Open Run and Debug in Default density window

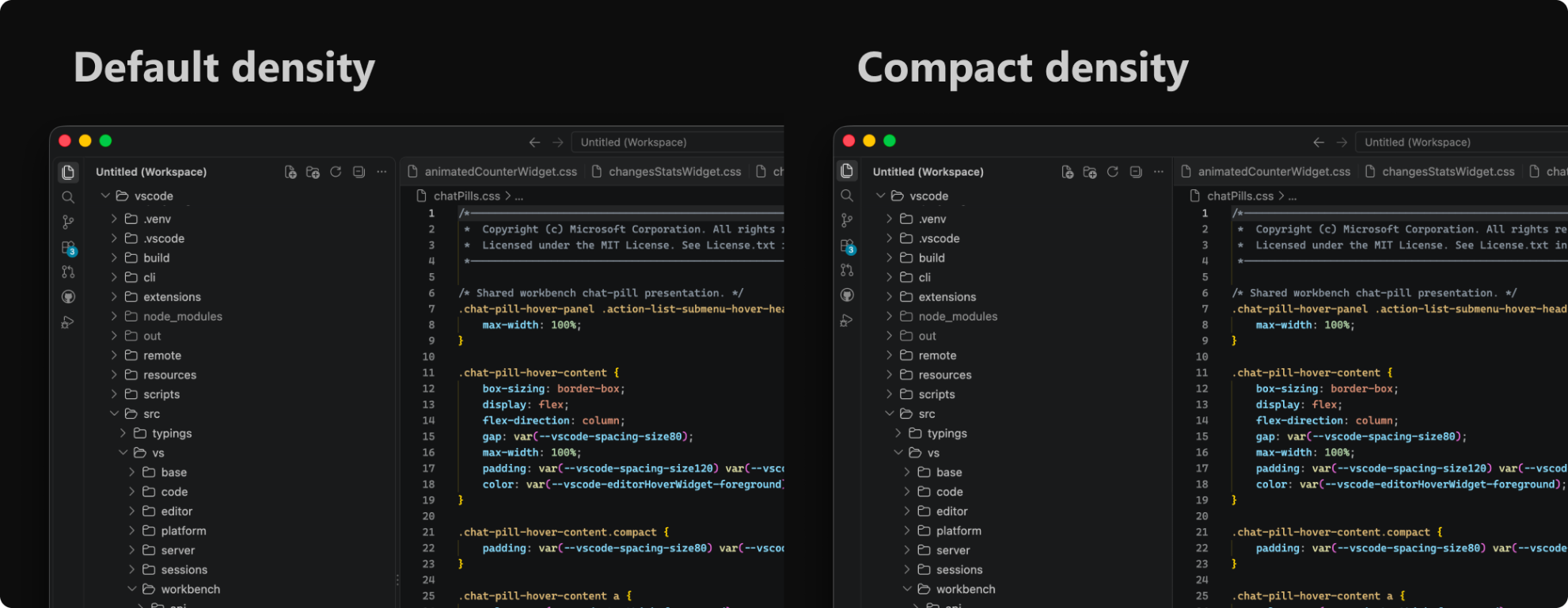(68, 322)
